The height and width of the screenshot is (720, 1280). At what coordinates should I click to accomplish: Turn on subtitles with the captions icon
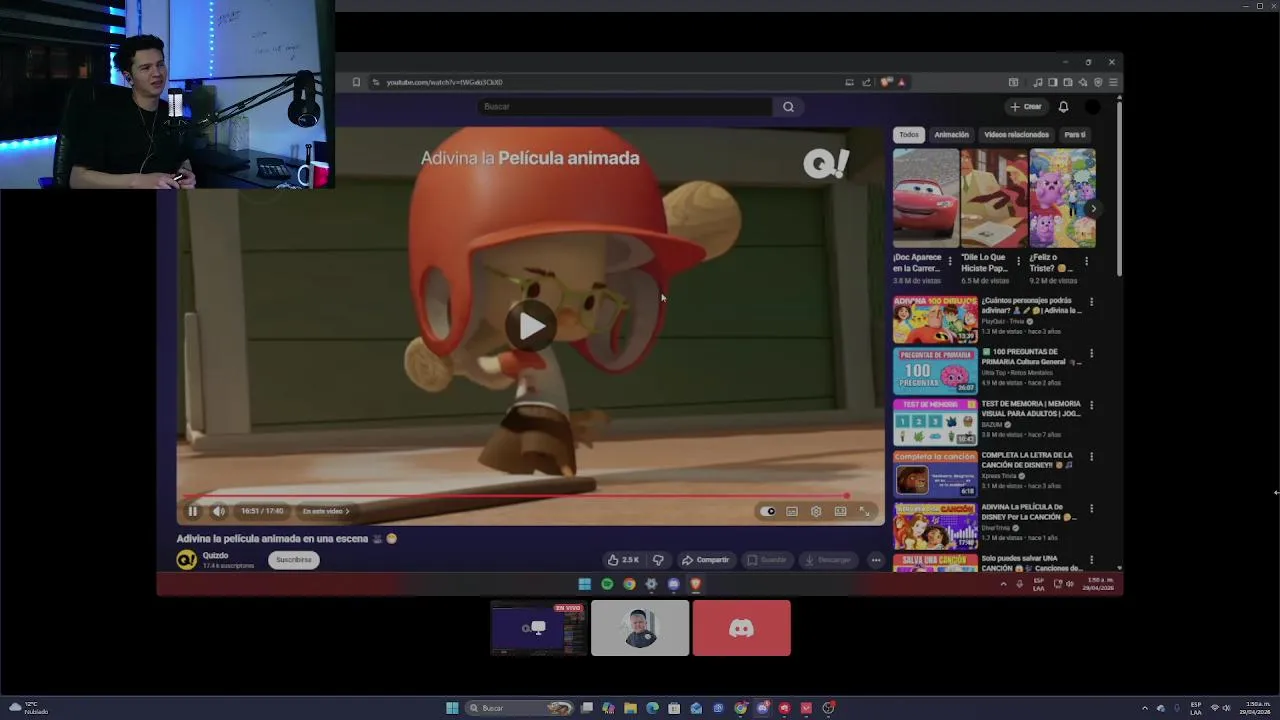pyautogui.click(x=792, y=511)
